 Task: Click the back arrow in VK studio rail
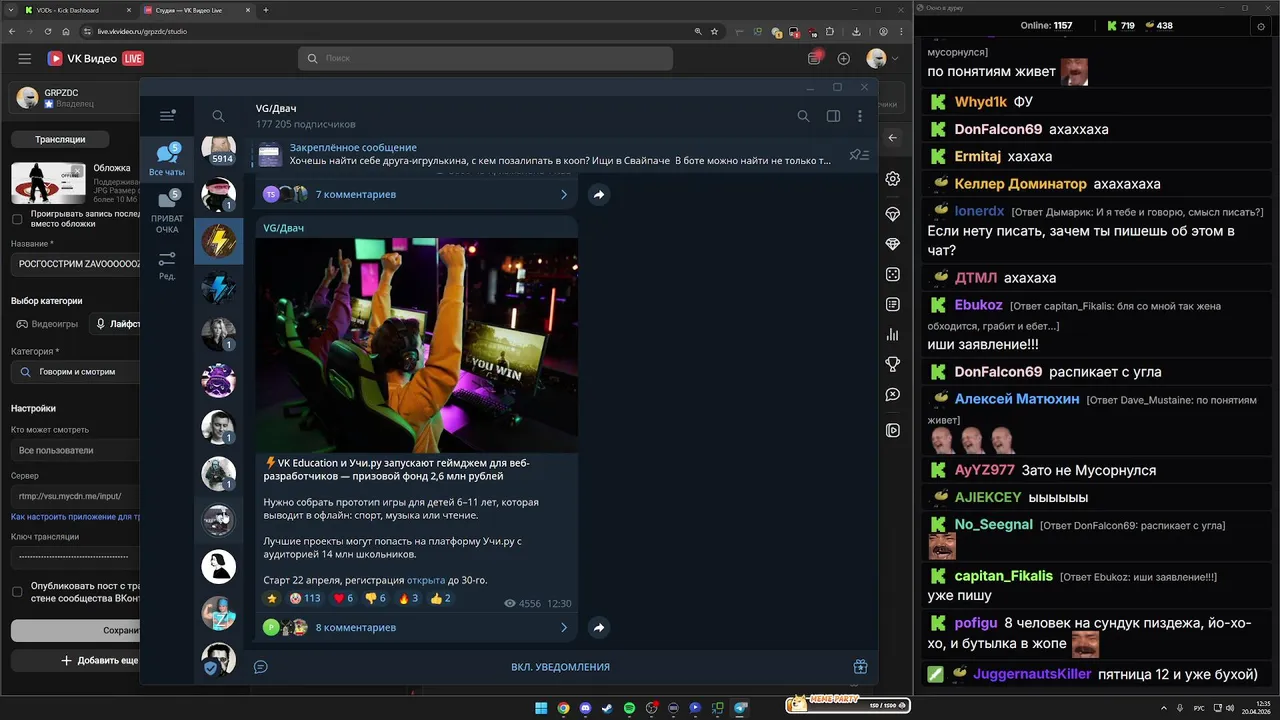(x=893, y=138)
